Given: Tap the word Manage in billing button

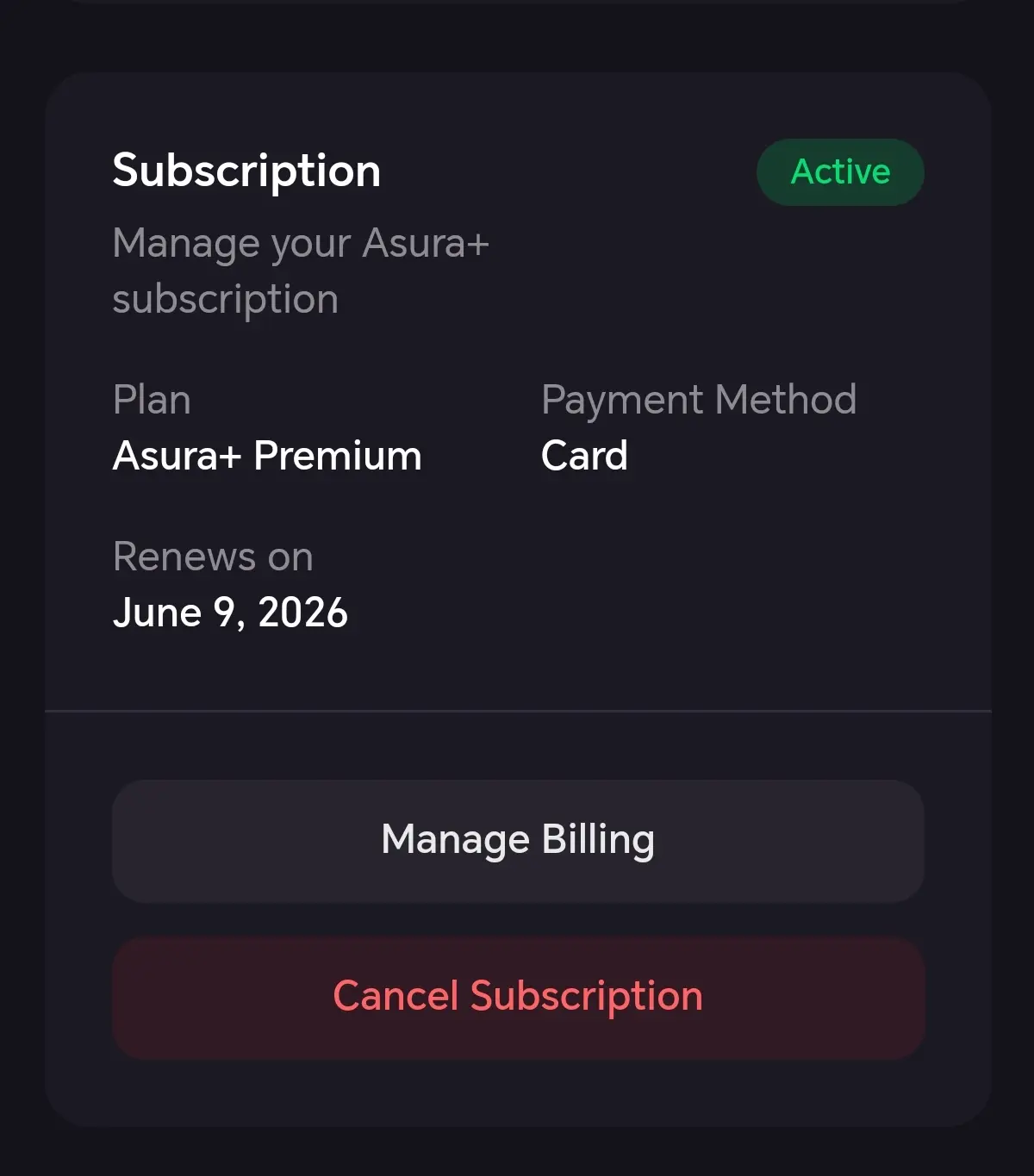Looking at the screenshot, I should tap(456, 840).
